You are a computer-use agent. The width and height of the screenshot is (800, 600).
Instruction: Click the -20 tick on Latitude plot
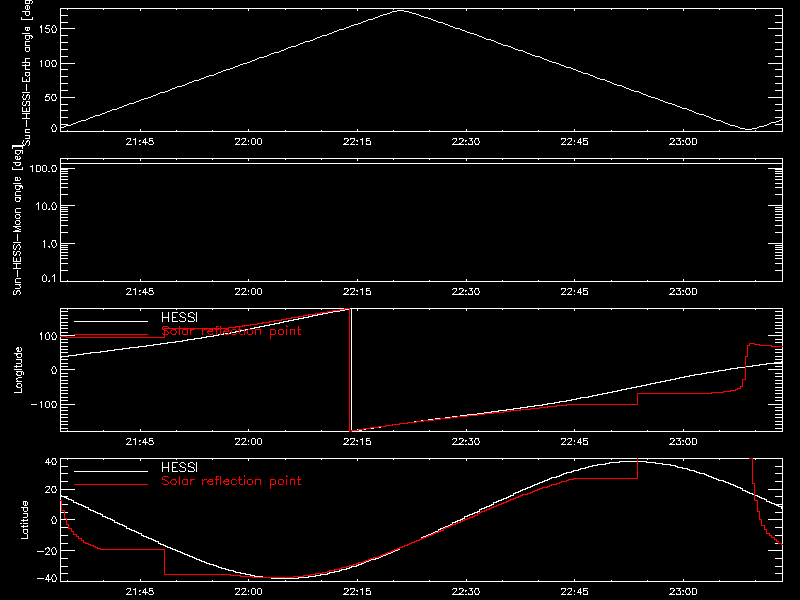[x=47, y=551]
